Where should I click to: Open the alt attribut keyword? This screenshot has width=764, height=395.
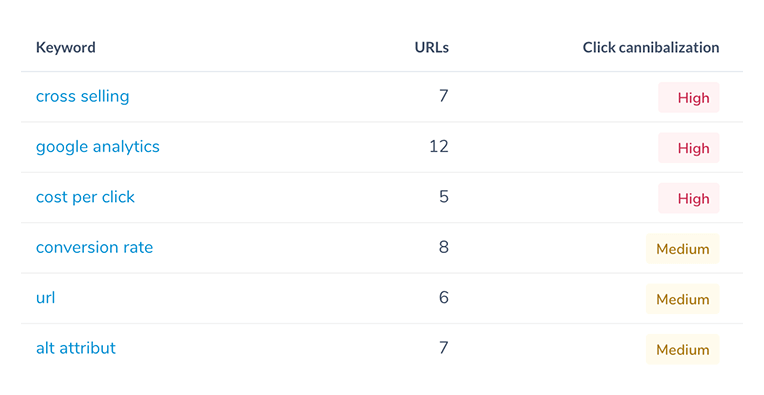pos(76,348)
